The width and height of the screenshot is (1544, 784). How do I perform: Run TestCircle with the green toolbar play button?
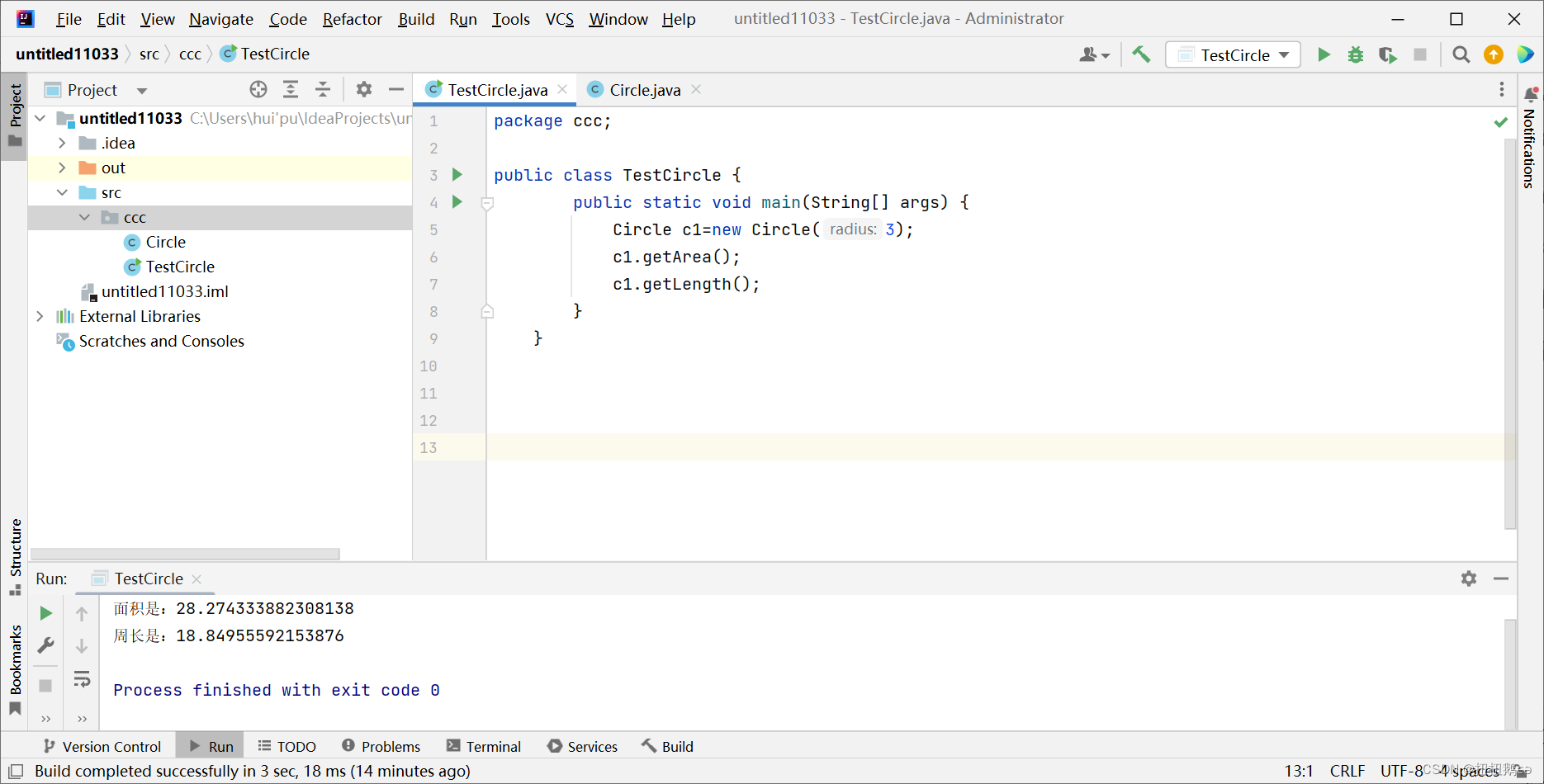(x=1324, y=54)
